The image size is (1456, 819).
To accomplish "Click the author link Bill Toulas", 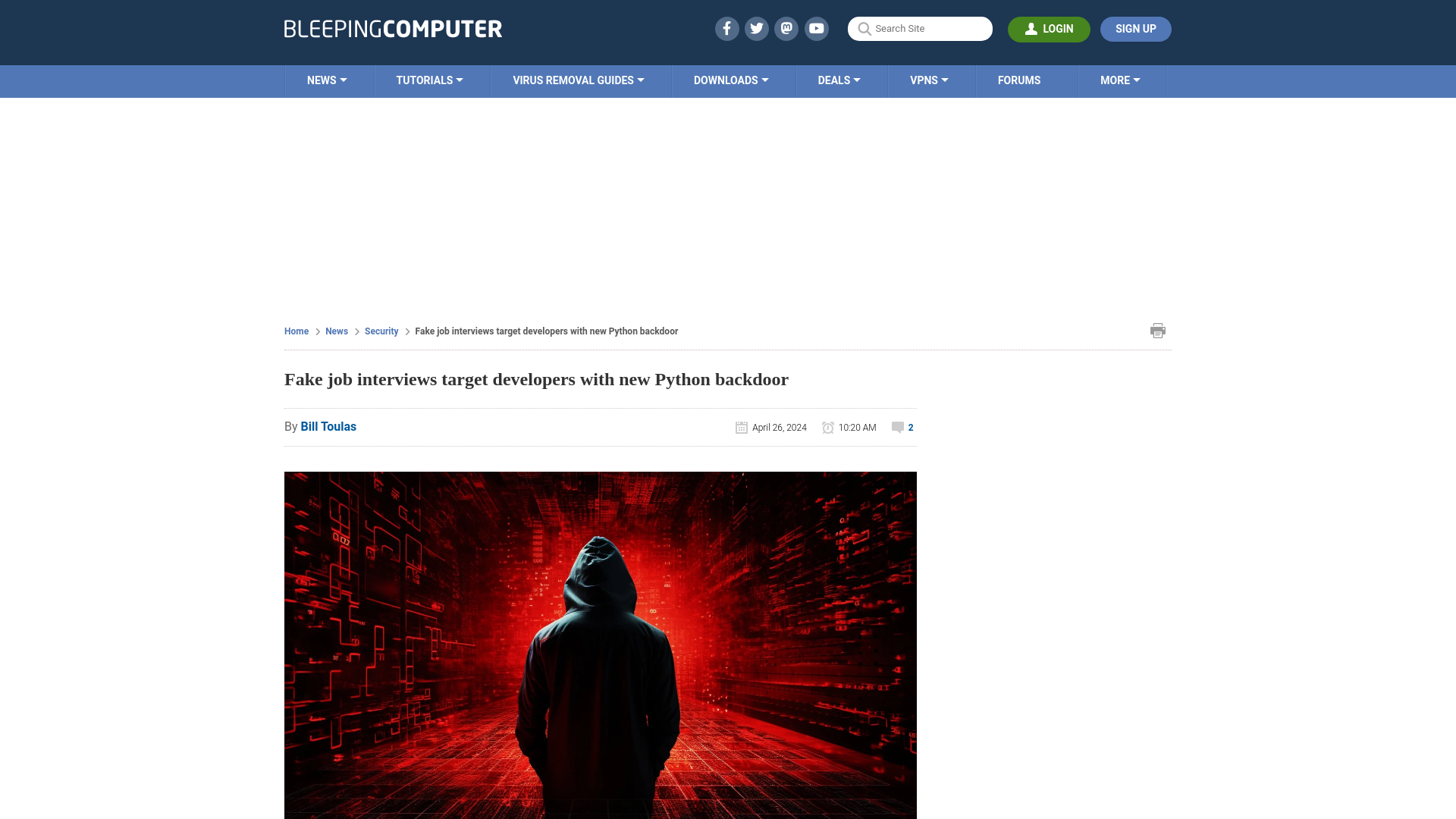I will (328, 426).
